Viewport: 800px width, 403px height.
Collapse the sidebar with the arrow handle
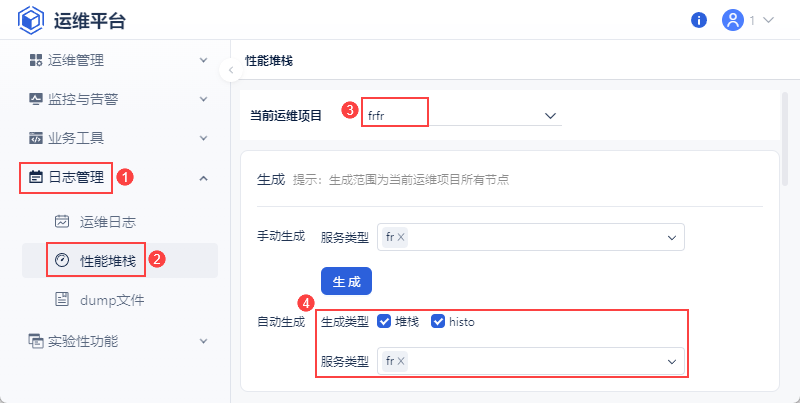(x=231, y=70)
